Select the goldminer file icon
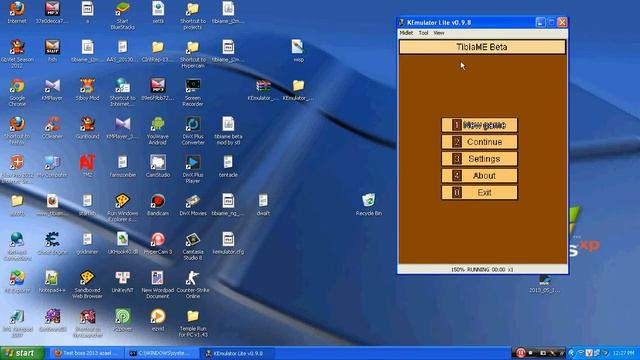Image resolution: width=640 pixels, height=360 pixels. point(87,243)
